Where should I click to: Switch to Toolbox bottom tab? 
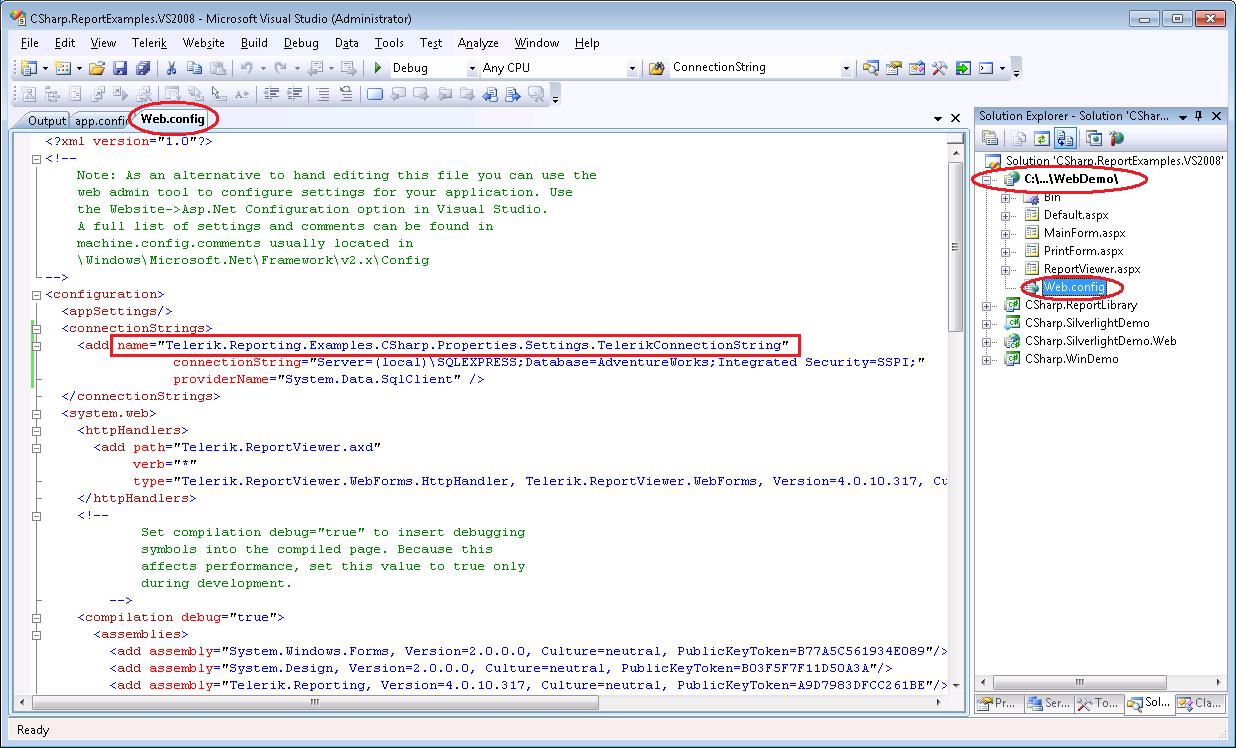click(1098, 703)
